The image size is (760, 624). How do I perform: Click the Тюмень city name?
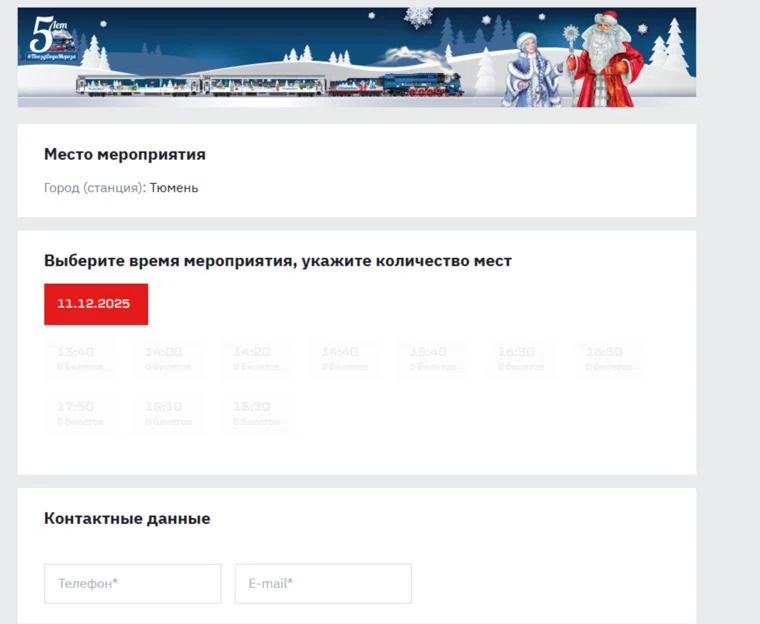[174, 188]
